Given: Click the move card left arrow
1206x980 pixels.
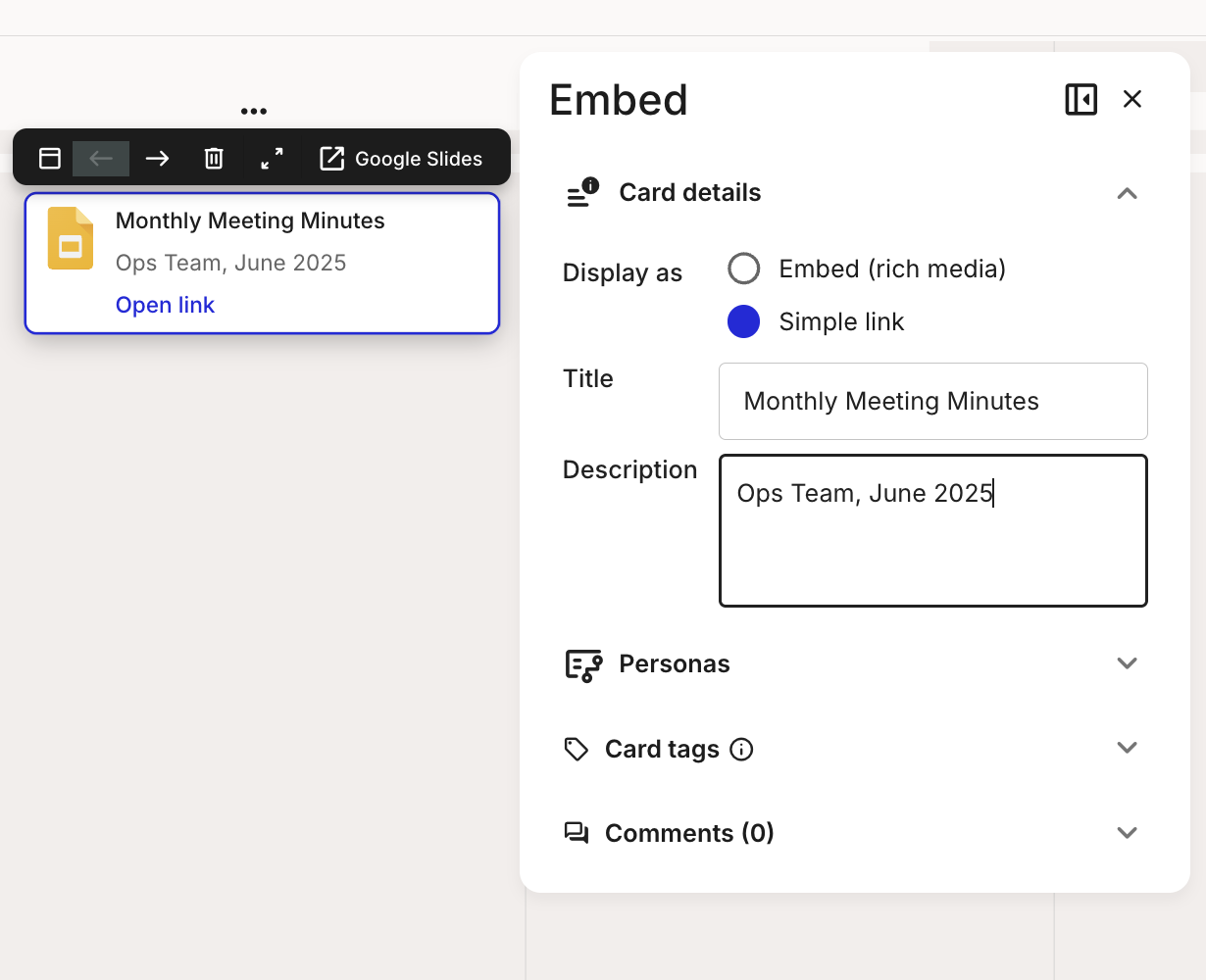Looking at the screenshot, I should coord(101,158).
